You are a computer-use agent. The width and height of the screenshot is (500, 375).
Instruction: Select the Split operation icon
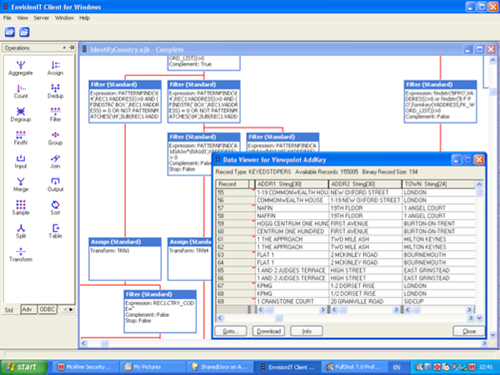[x=21, y=231]
